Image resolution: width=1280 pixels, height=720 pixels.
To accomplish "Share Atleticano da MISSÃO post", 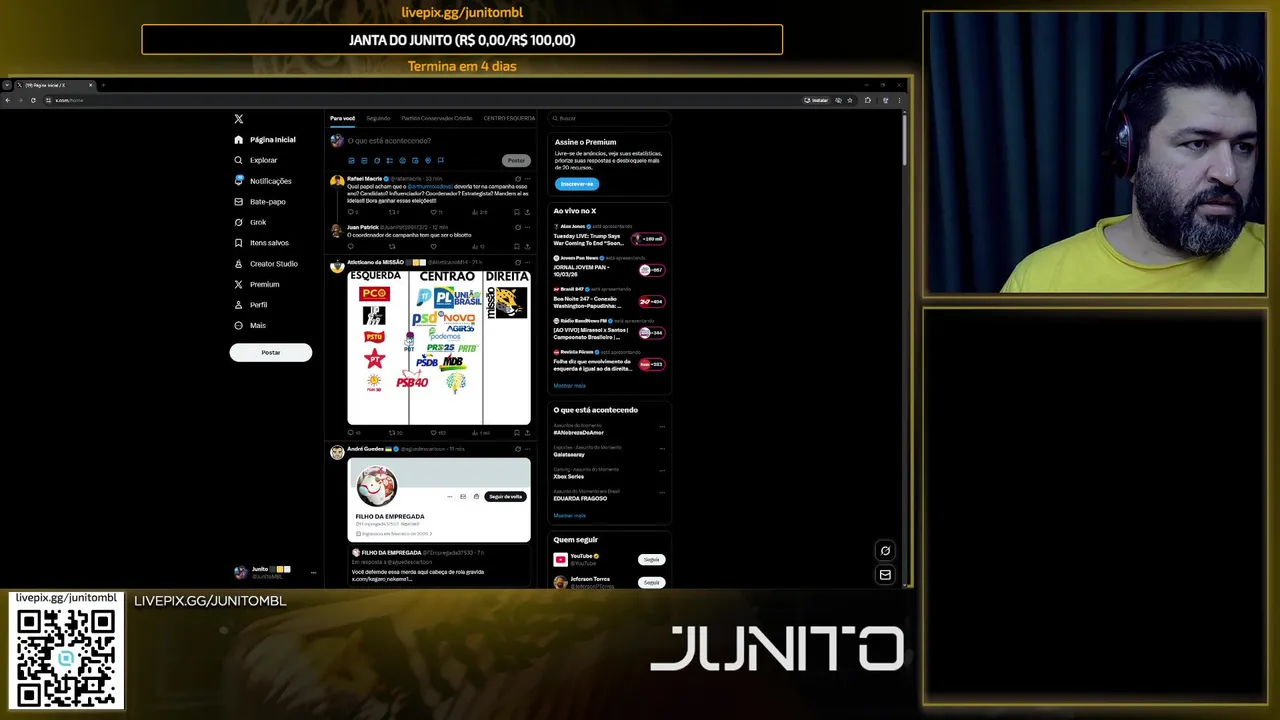I will point(527,433).
